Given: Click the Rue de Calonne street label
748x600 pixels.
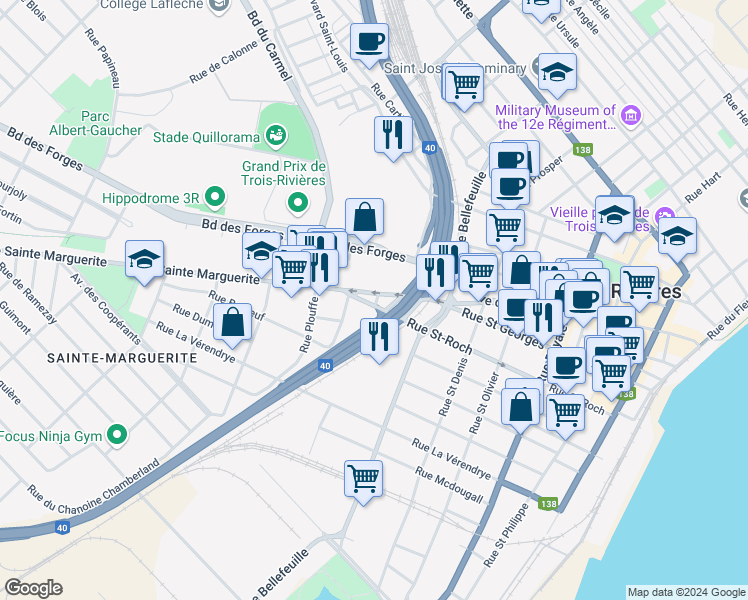Looking at the screenshot, I should [223, 62].
